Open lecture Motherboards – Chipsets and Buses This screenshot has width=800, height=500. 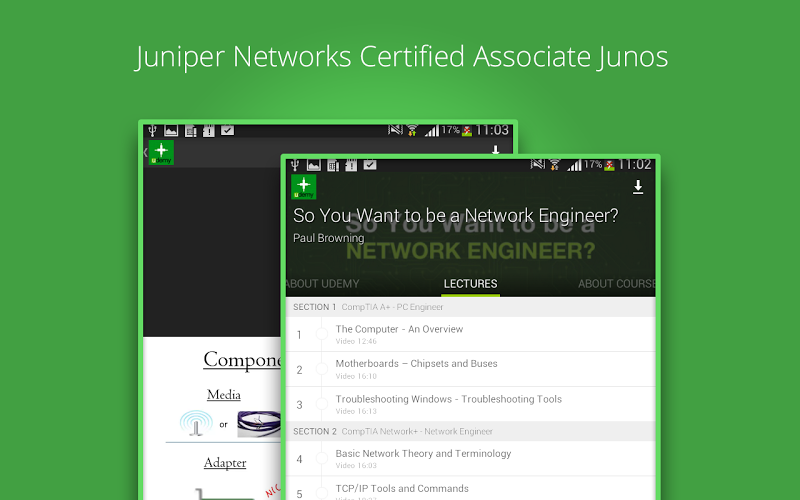pyautogui.click(x=470, y=369)
